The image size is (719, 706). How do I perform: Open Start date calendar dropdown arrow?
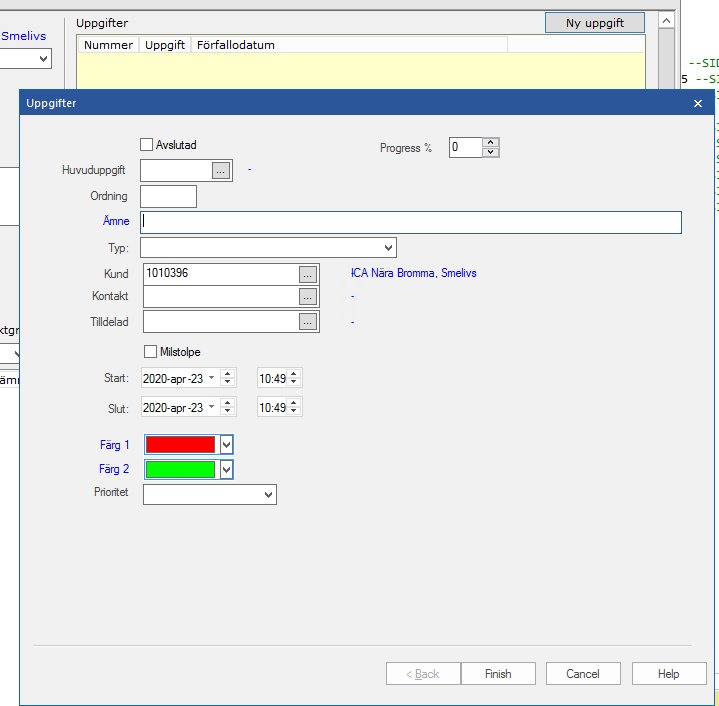[x=211, y=378]
